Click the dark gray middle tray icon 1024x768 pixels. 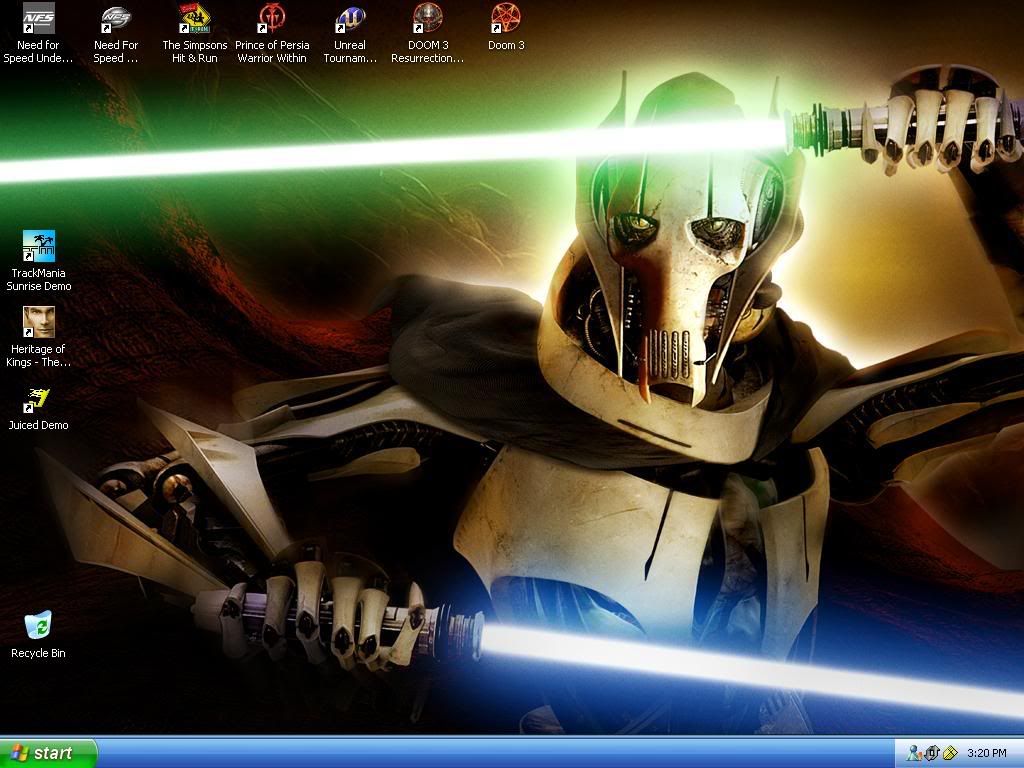[931, 753]
